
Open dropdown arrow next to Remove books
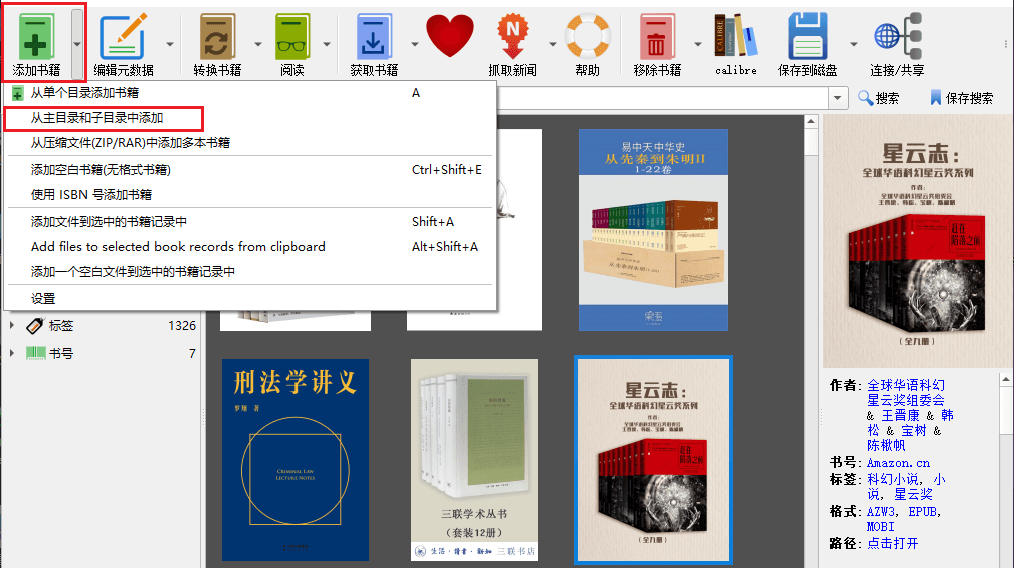[x=697, y=44]
